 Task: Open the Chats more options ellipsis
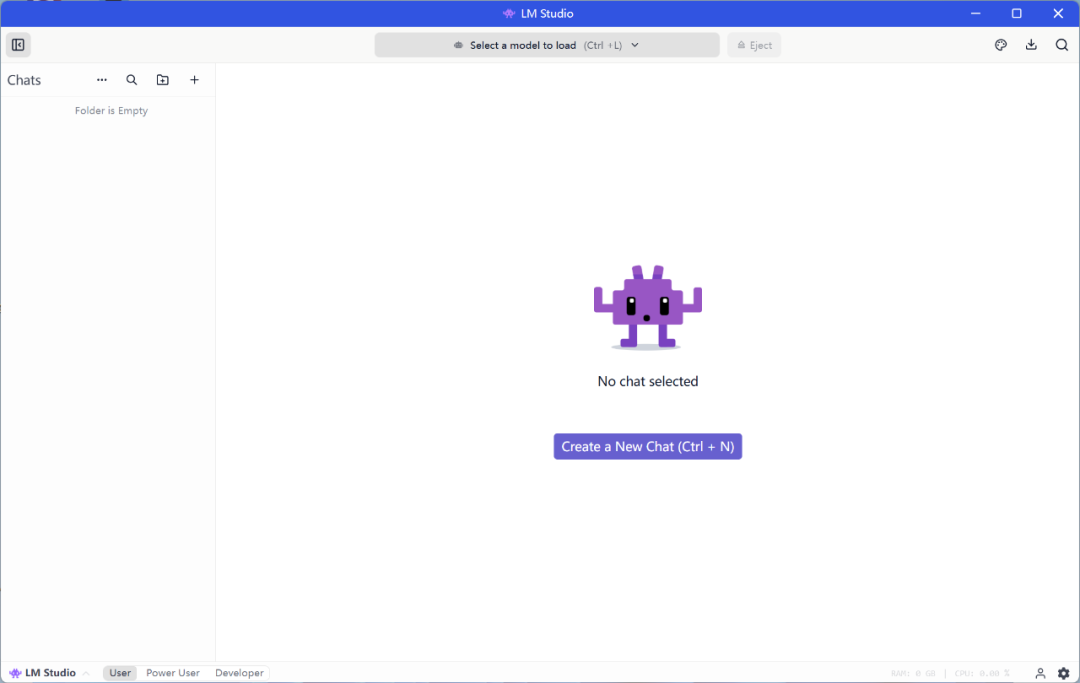[102, 80]
